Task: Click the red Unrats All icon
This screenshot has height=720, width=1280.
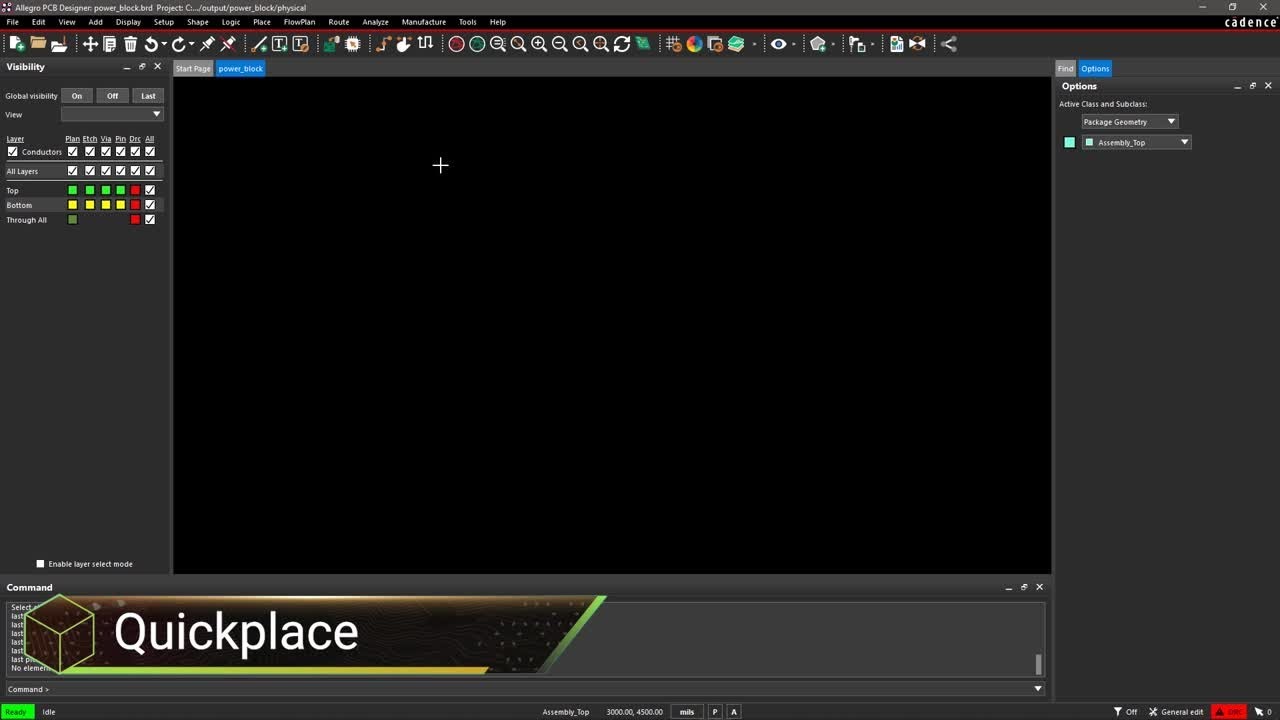Action: coord(456,44)
